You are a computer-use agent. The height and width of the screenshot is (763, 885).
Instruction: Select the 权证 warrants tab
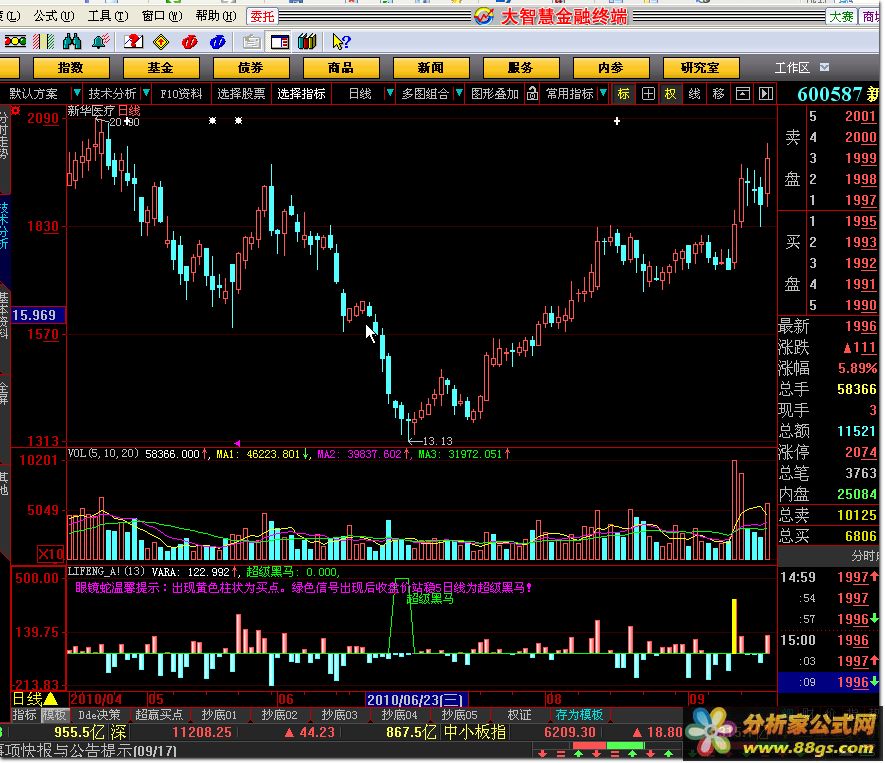click(x=519, y=715)
